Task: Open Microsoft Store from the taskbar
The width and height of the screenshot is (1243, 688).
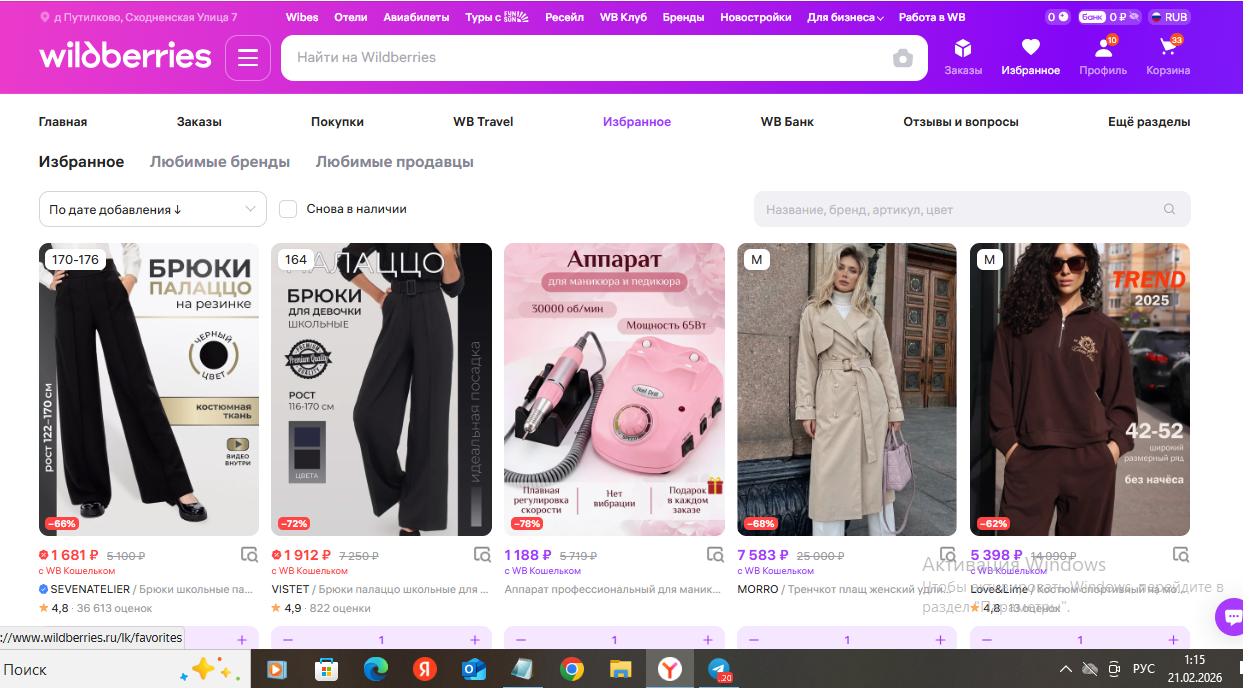Action: [326, 669]
